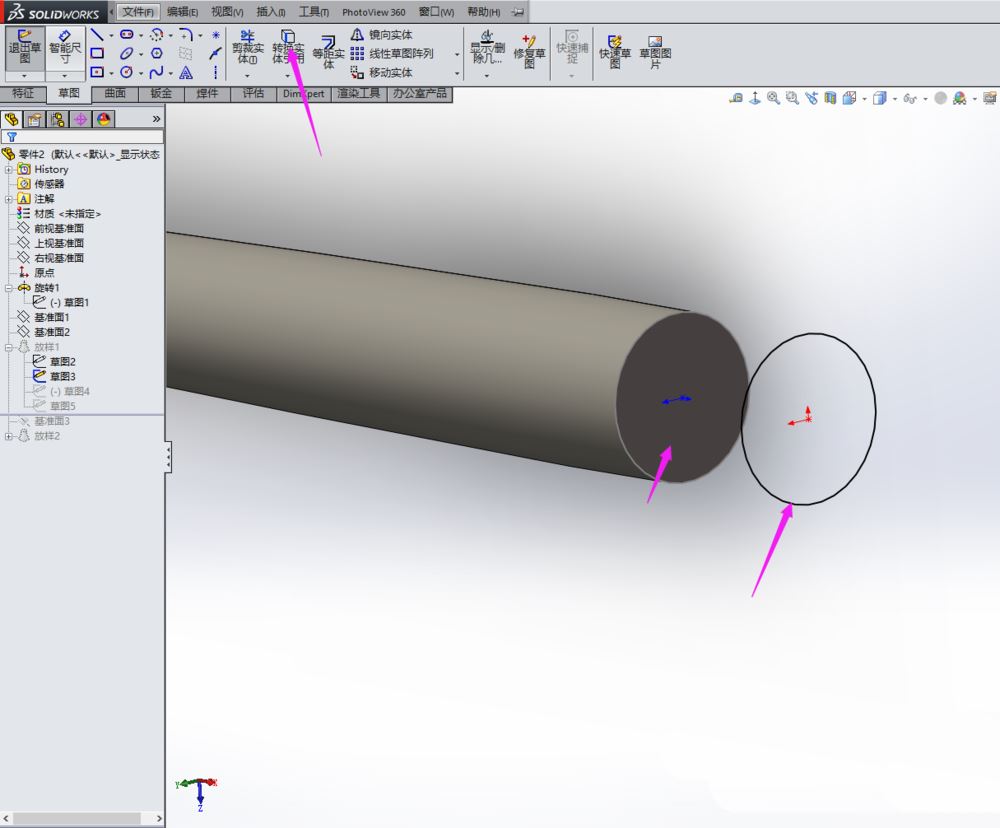Open dropdown under 剪裁实体 button
Viewport: 1000px width, 828px height.
tap(247, 76)
